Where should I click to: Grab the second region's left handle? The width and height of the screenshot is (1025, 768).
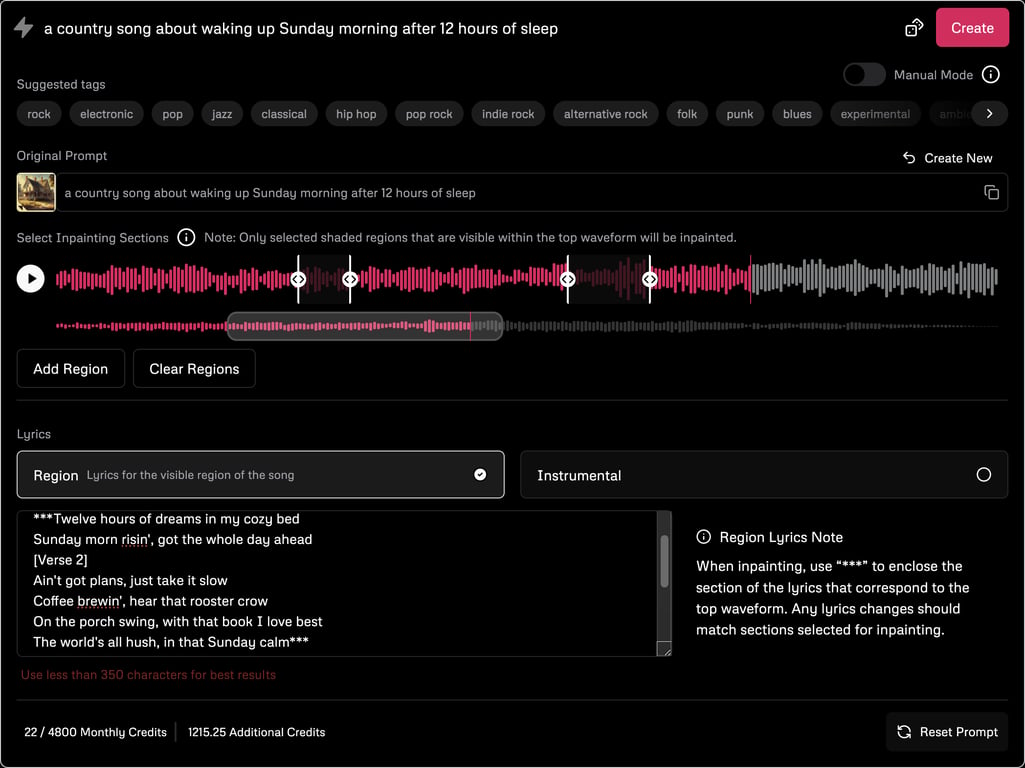coord(567,279)
